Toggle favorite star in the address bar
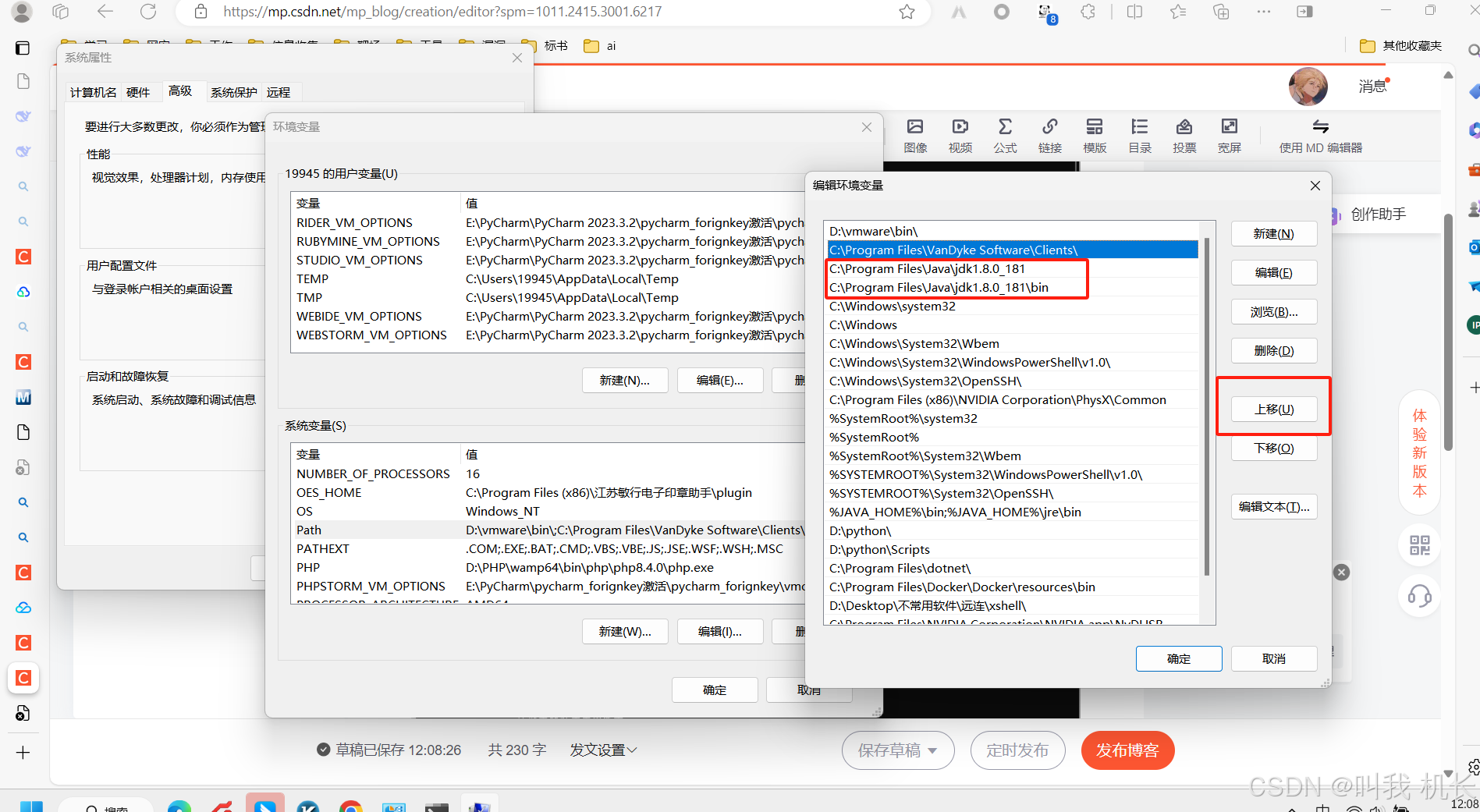 (x=906, y=12)
